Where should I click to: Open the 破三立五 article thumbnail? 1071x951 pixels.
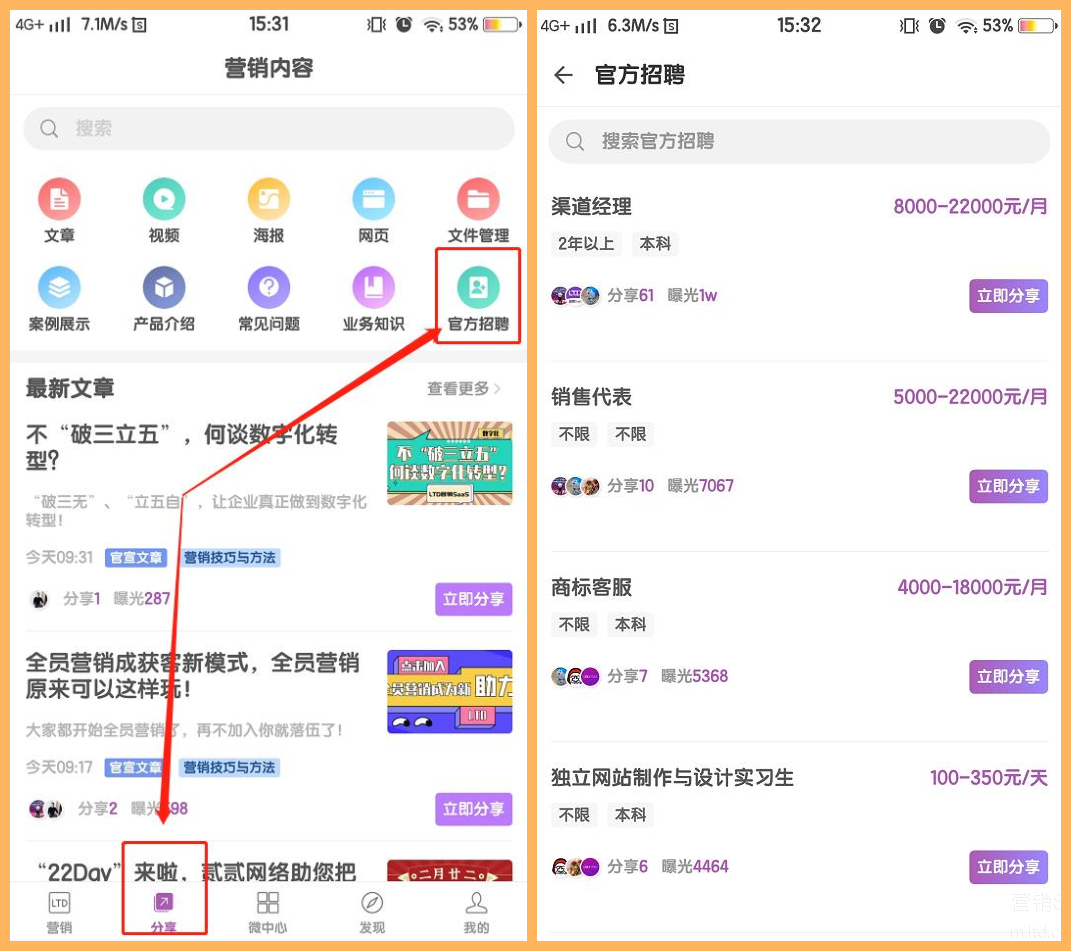(x=450, y=463)
